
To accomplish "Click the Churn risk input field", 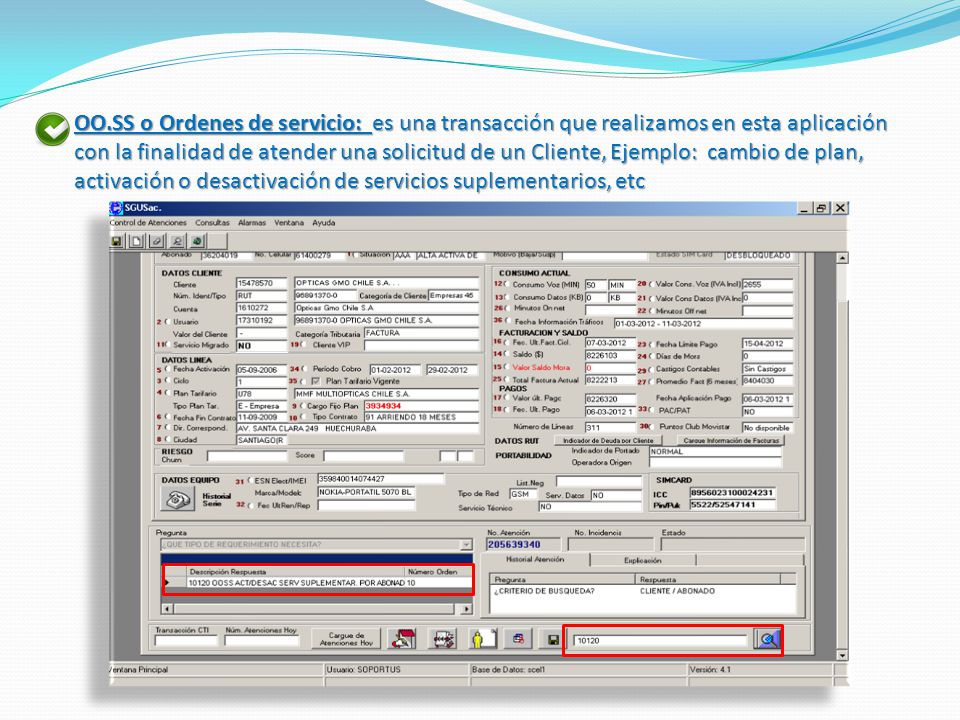I will tap(247, 456).
